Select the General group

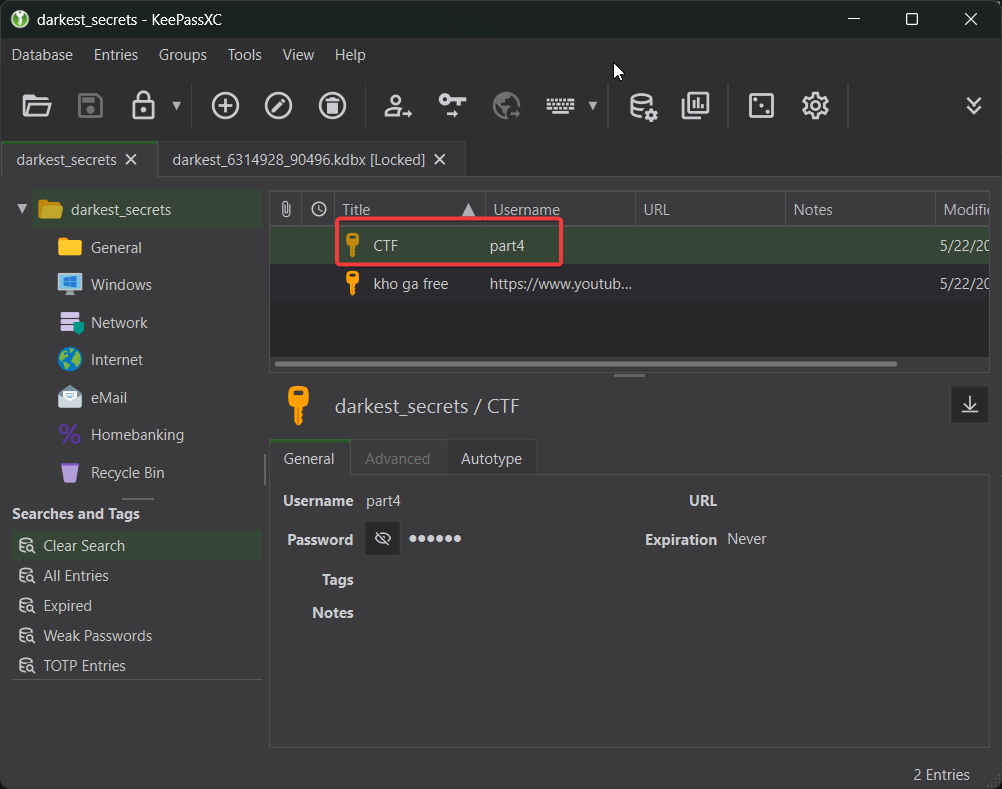click(116, 247)
